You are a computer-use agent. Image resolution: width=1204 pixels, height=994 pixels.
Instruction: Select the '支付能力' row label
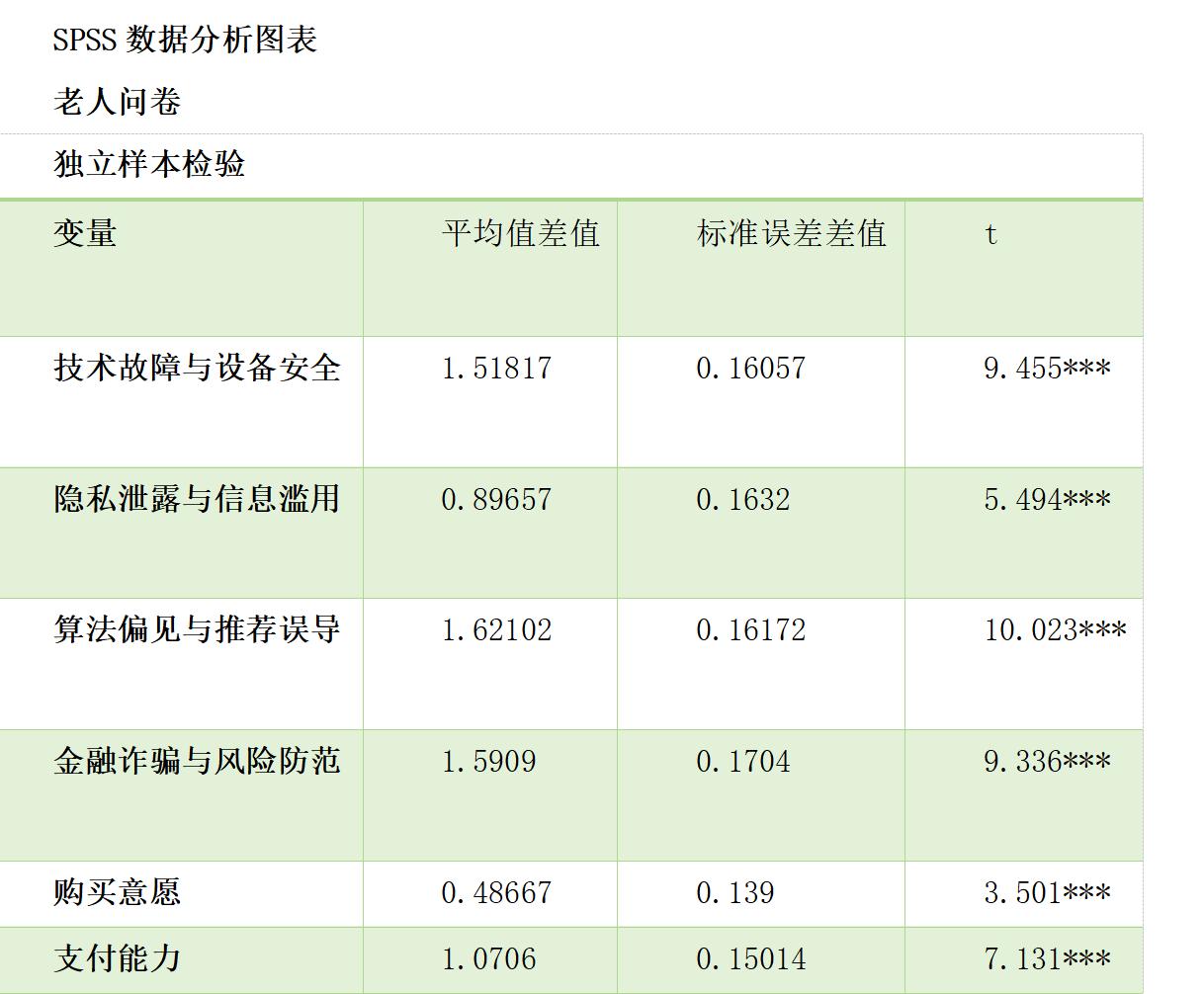coord(117,958)
